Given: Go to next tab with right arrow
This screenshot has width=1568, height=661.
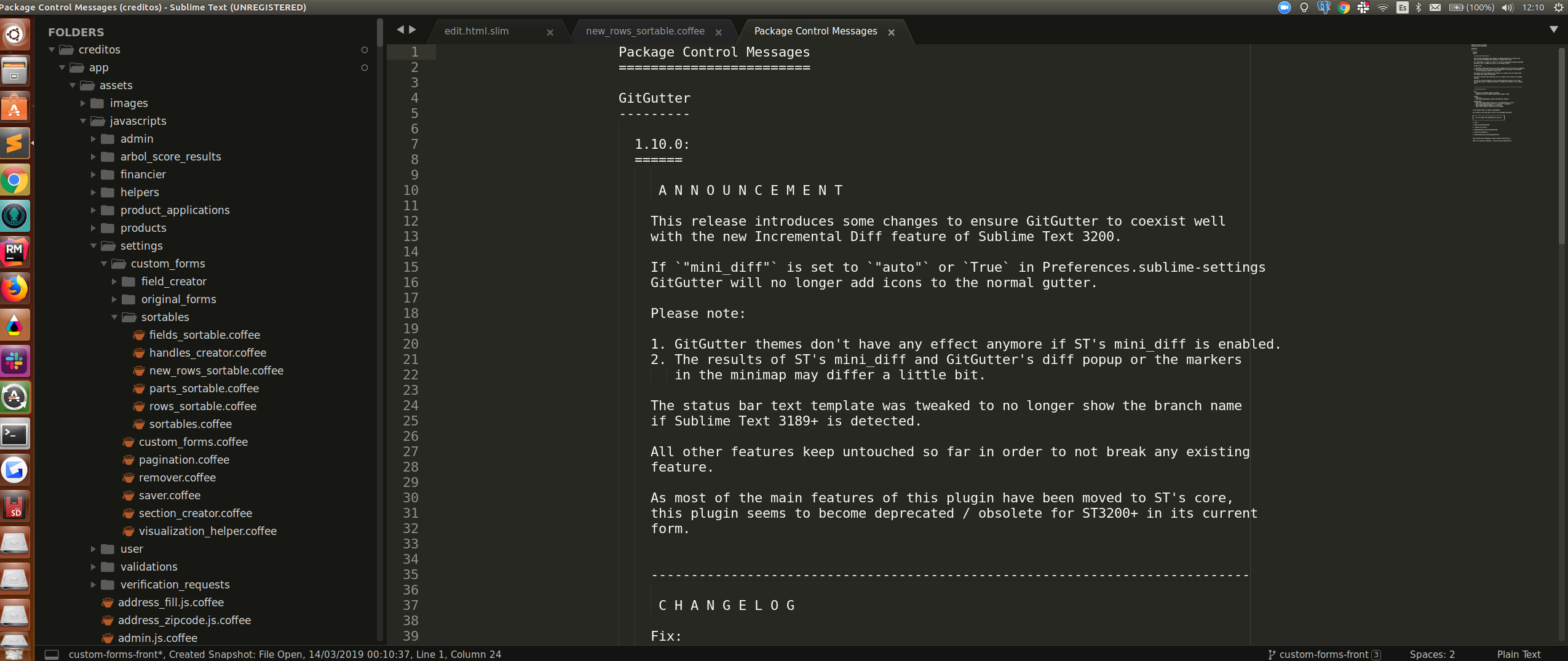Looking at the screenshot, I should [413, 30].
